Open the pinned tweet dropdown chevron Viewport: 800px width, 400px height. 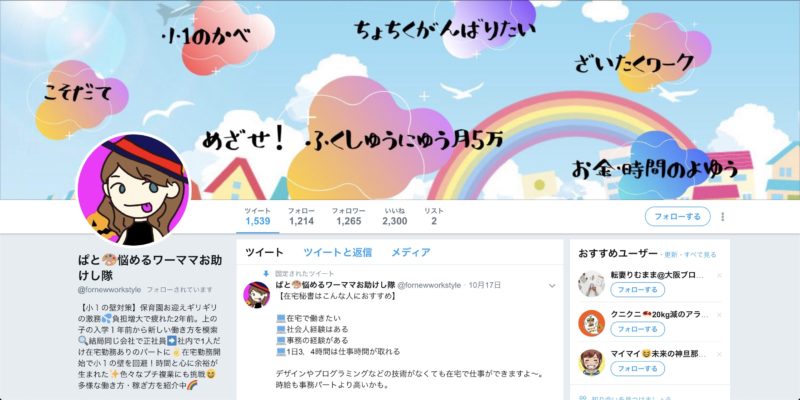pos(552,286)
